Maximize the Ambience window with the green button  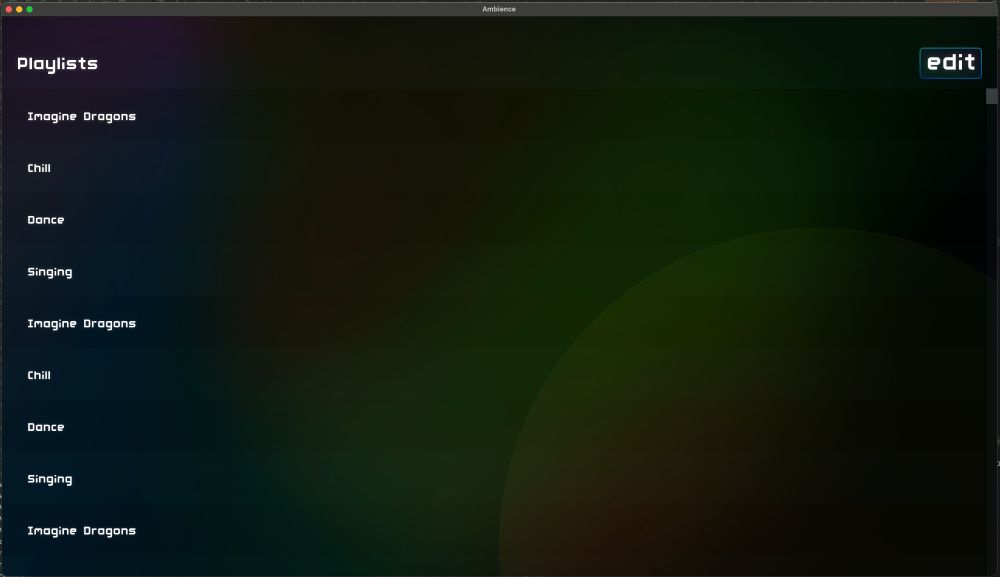pyautogui.click(x=29, y=9)
